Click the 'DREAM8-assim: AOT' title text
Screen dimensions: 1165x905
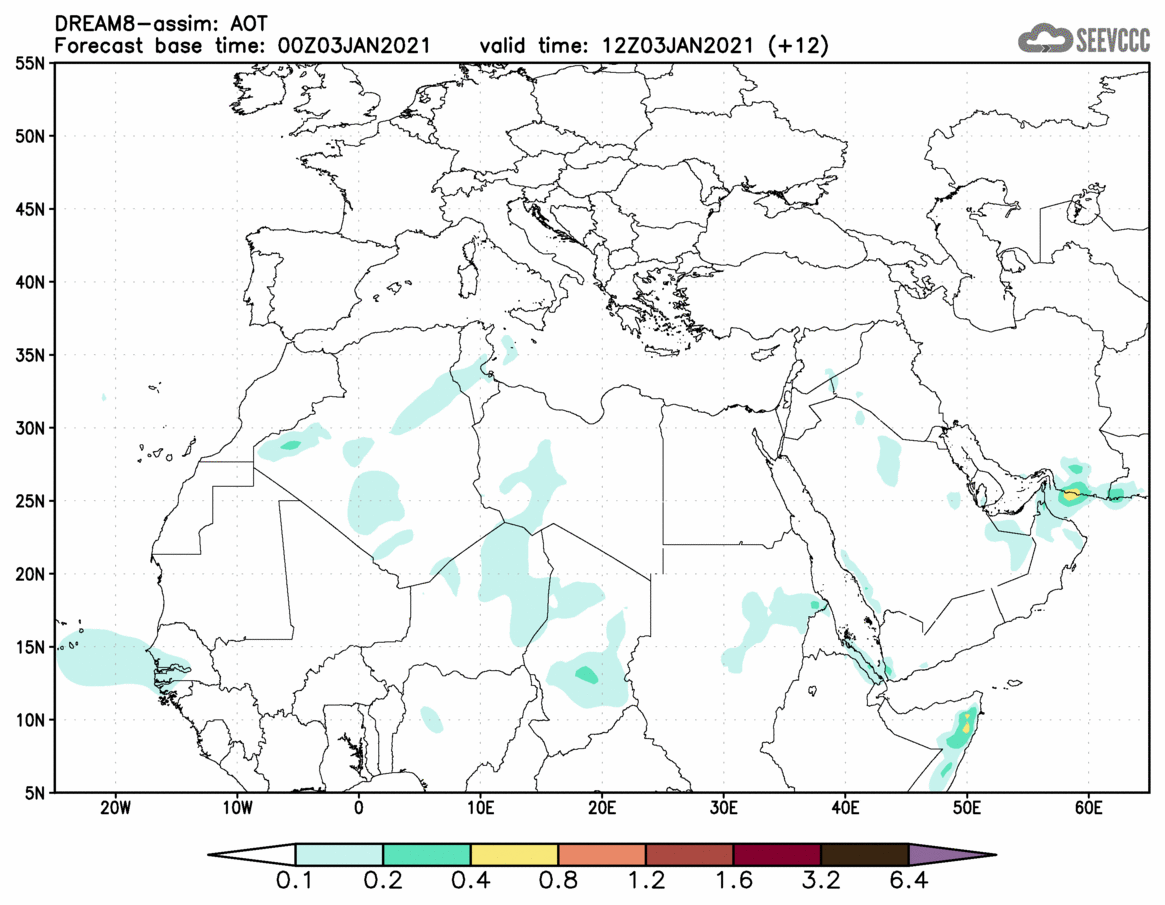(160, 25)
